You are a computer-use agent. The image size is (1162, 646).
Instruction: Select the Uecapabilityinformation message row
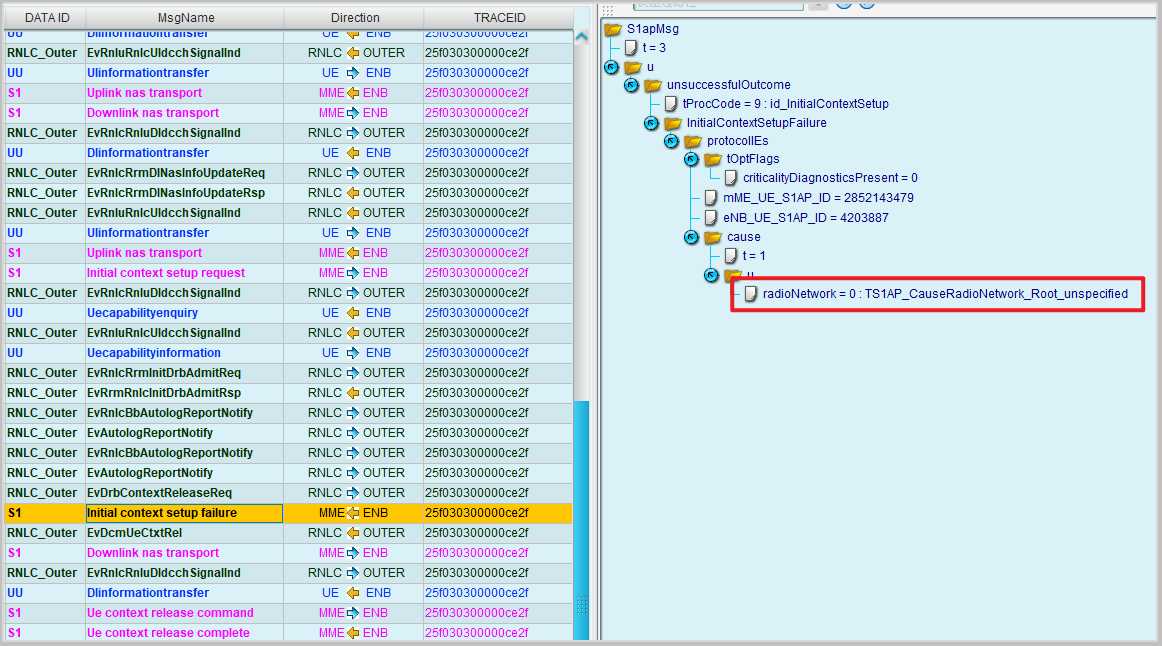[154, 353]
